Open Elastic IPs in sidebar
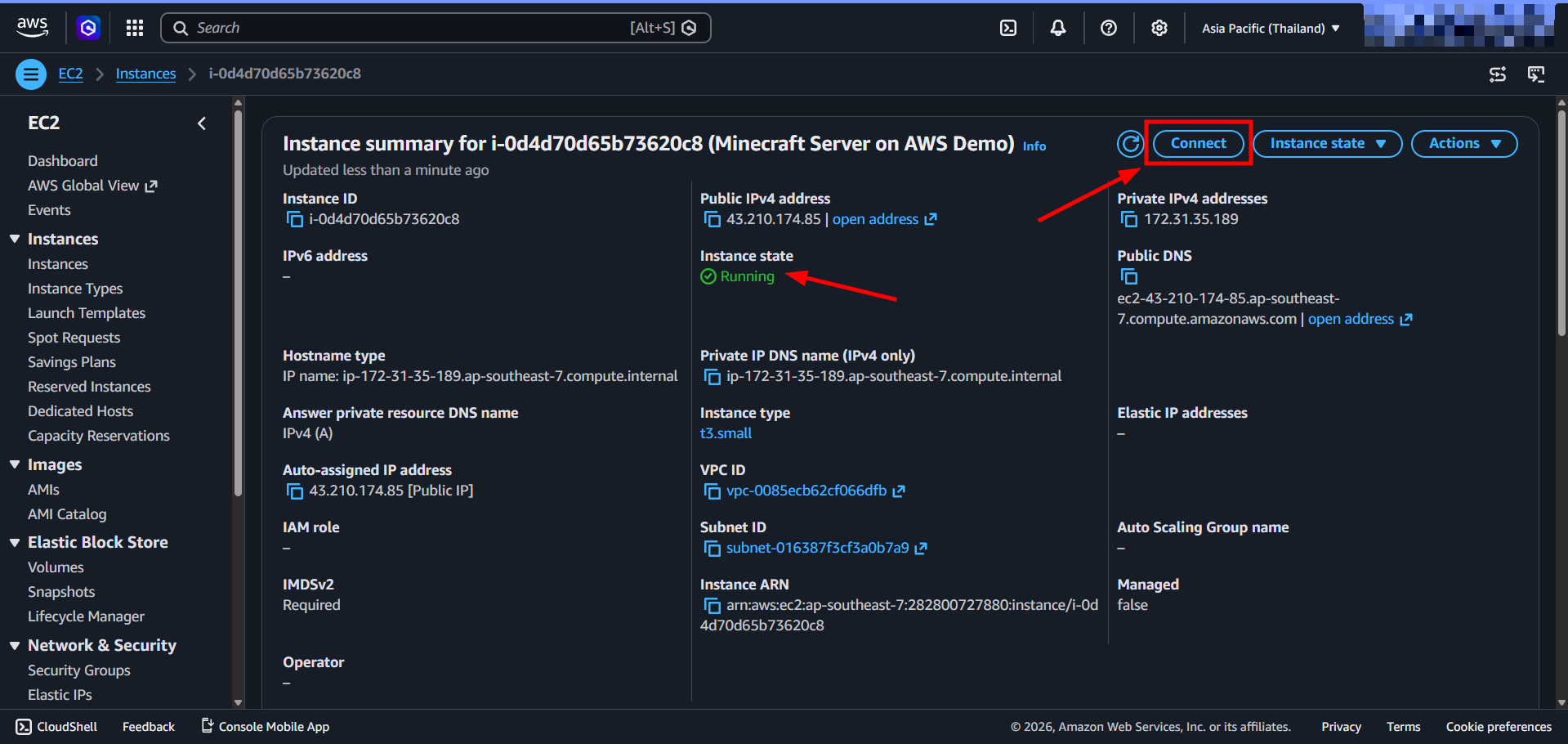The image size is (1568, 744). pyautogui.click(x=60, y=695)
